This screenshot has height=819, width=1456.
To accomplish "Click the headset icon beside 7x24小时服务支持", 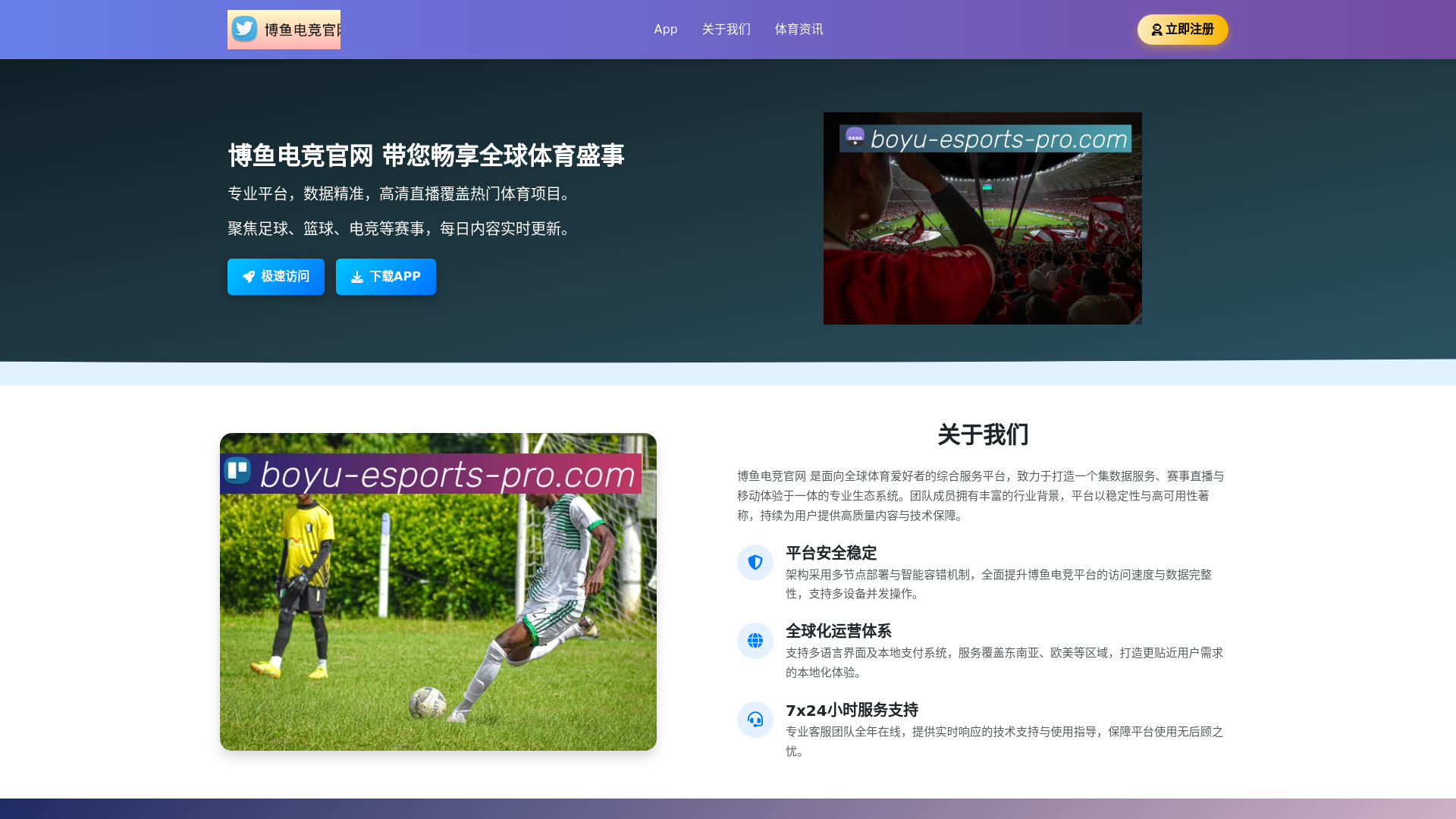I will tap(755, 720).
